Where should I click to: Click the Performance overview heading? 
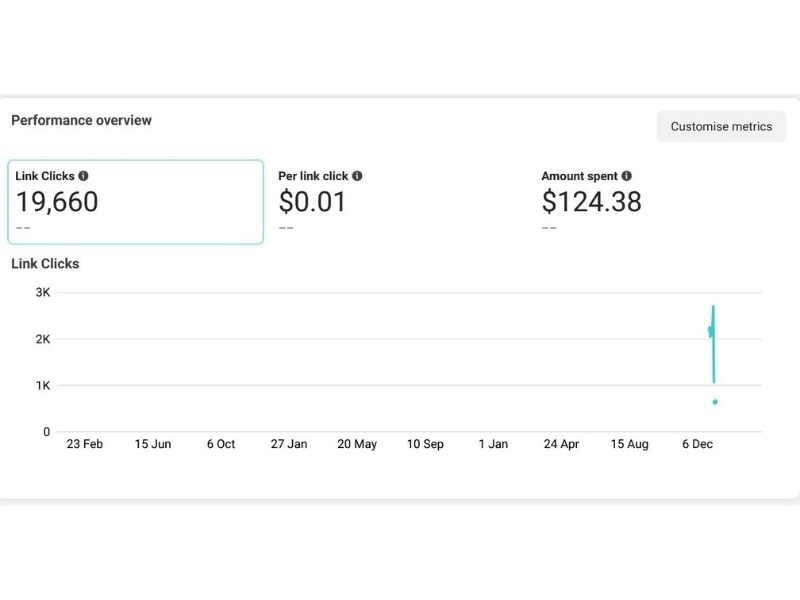(81, 120)
